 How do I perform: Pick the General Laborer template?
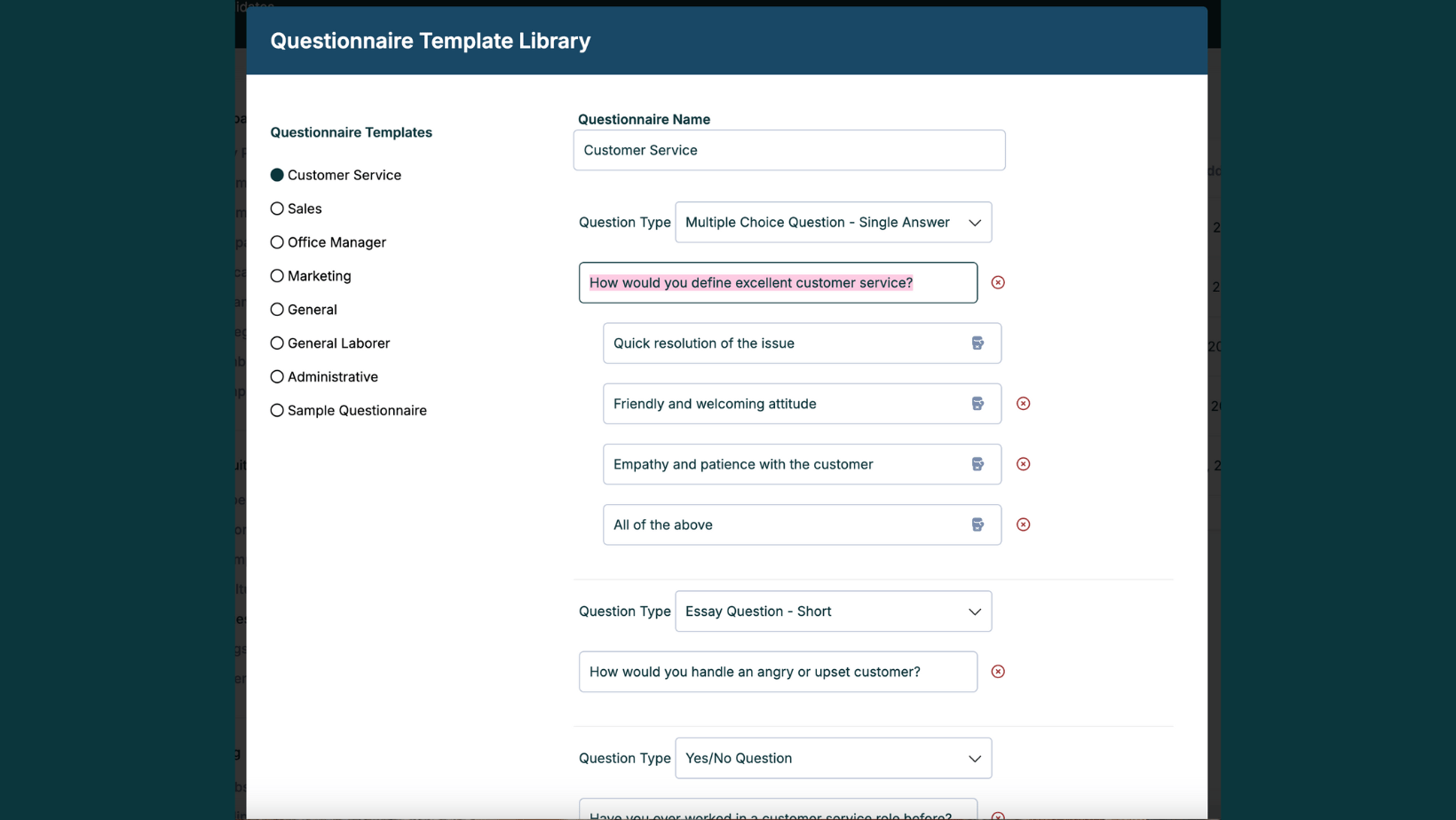pos(277,343)
